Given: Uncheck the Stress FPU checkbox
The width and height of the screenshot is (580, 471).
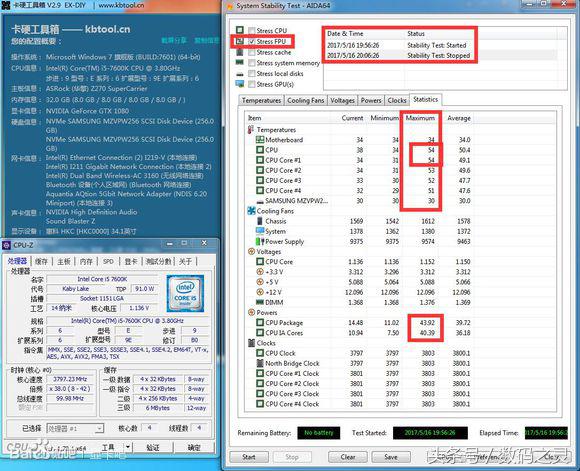Looking at the screenshot, I should tap(252, 41).
